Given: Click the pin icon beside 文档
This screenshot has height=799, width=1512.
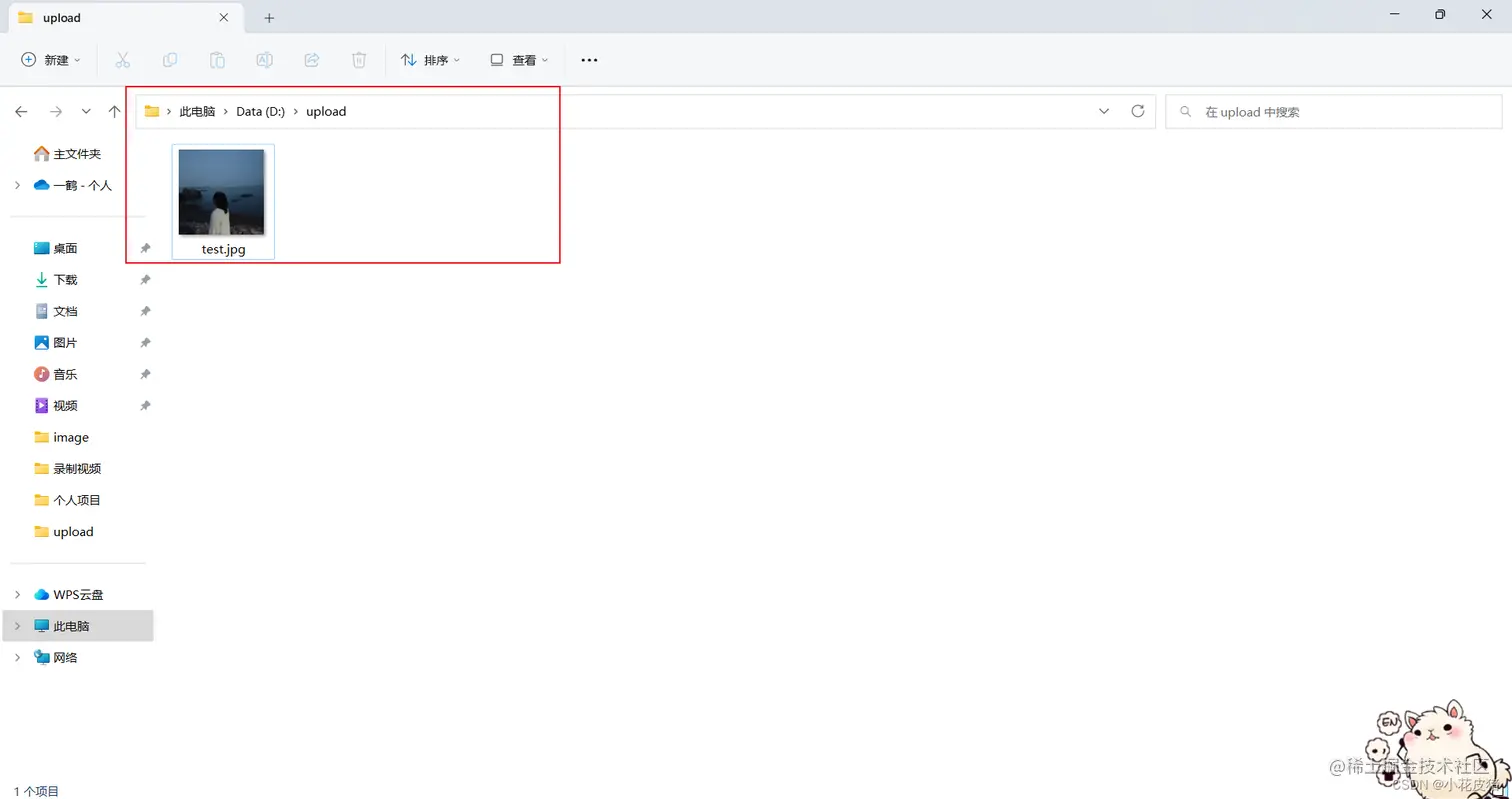Looking at the screenshot, I should (x=145, y=311).
